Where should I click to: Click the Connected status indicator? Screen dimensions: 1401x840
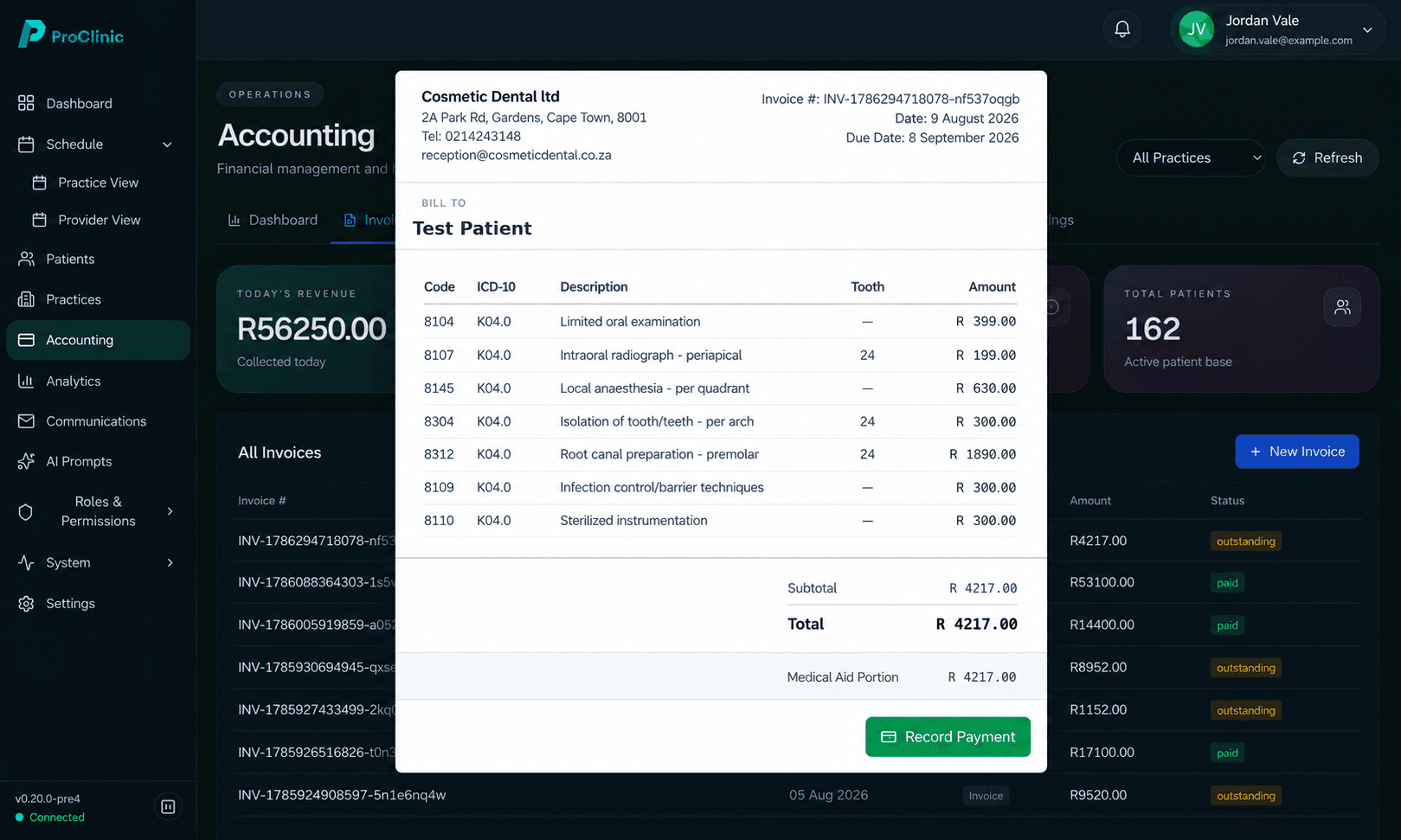click(50, 818)
